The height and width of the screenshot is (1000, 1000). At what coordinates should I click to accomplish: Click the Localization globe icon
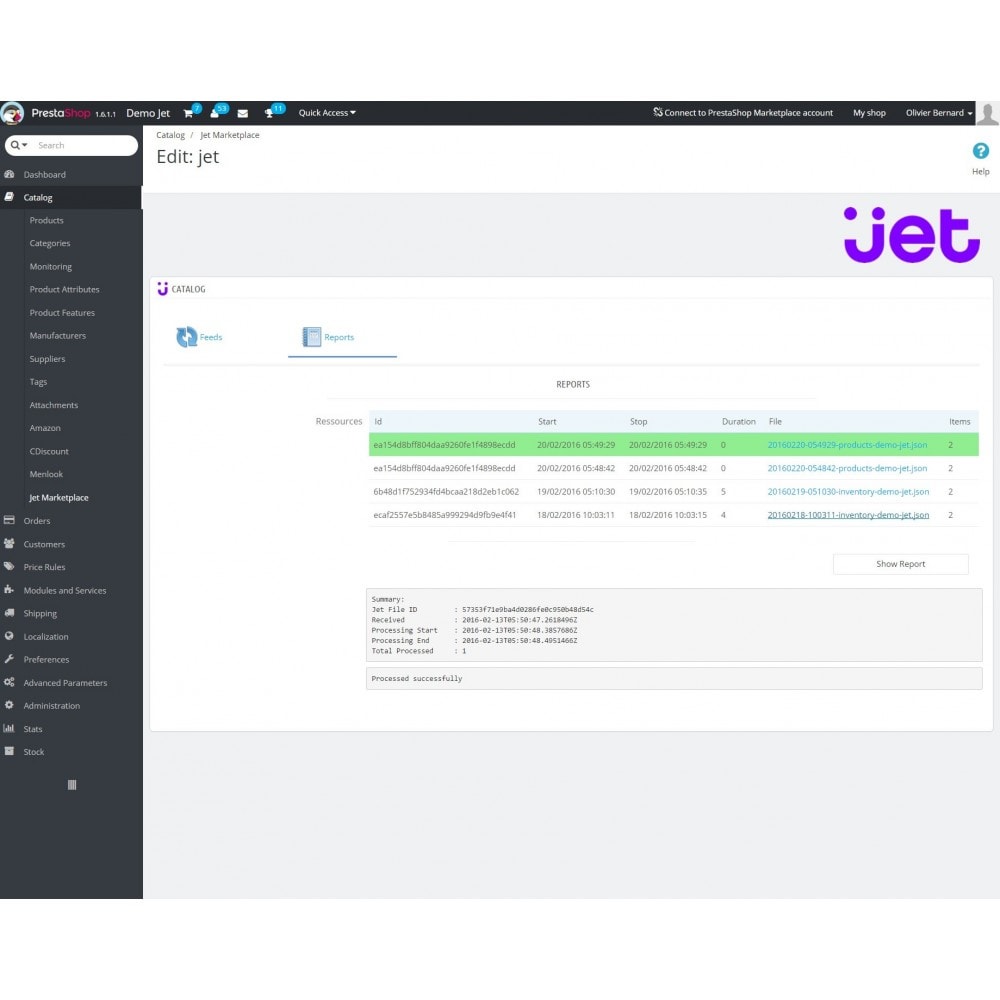[10, 636]
